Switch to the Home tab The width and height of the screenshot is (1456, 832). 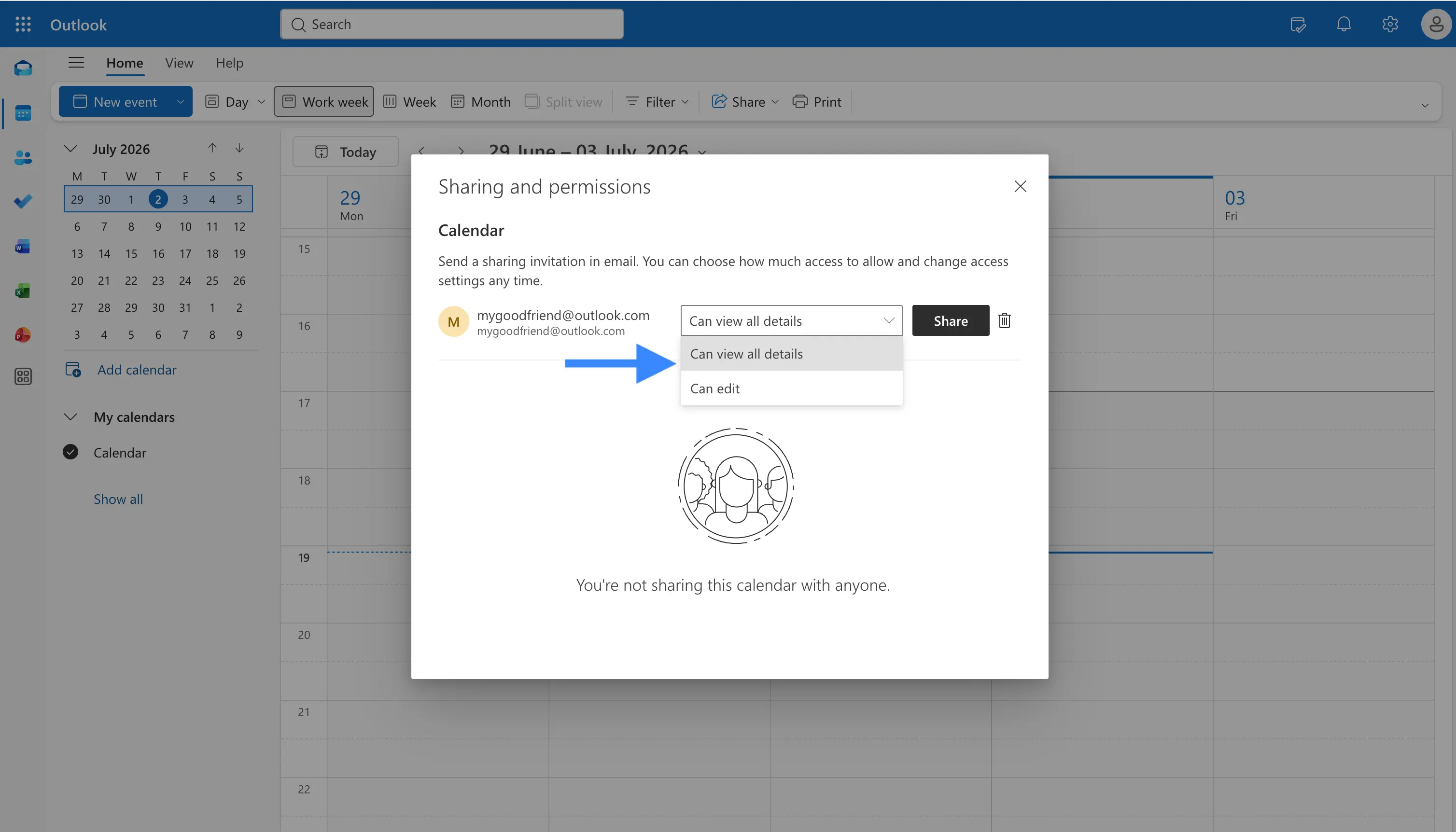[x=125, y=63]
